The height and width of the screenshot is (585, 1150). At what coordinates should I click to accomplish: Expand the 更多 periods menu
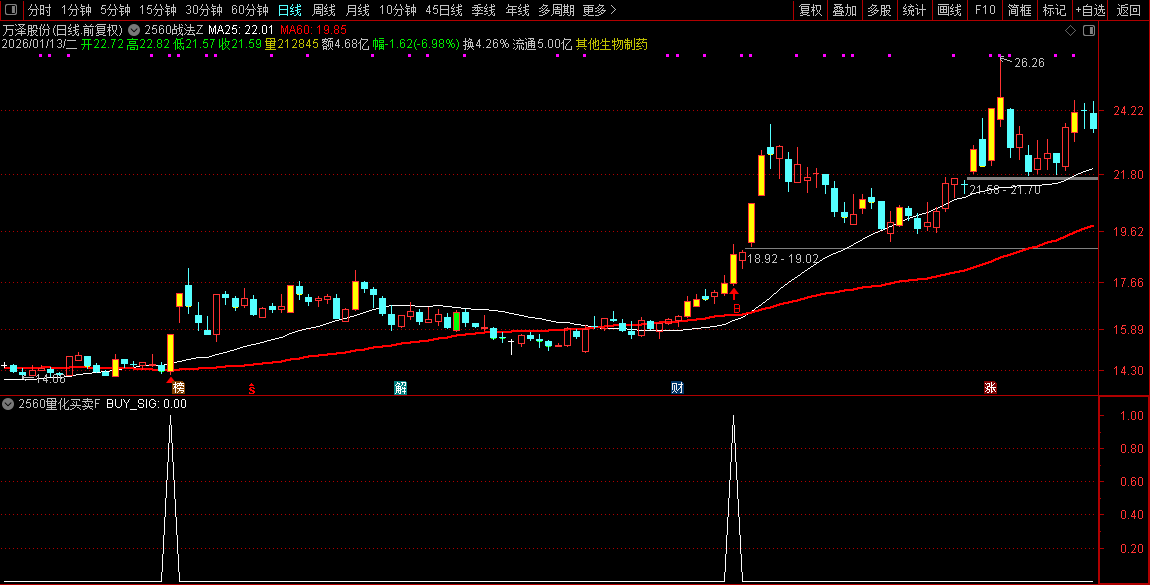(x=599, y=10)
